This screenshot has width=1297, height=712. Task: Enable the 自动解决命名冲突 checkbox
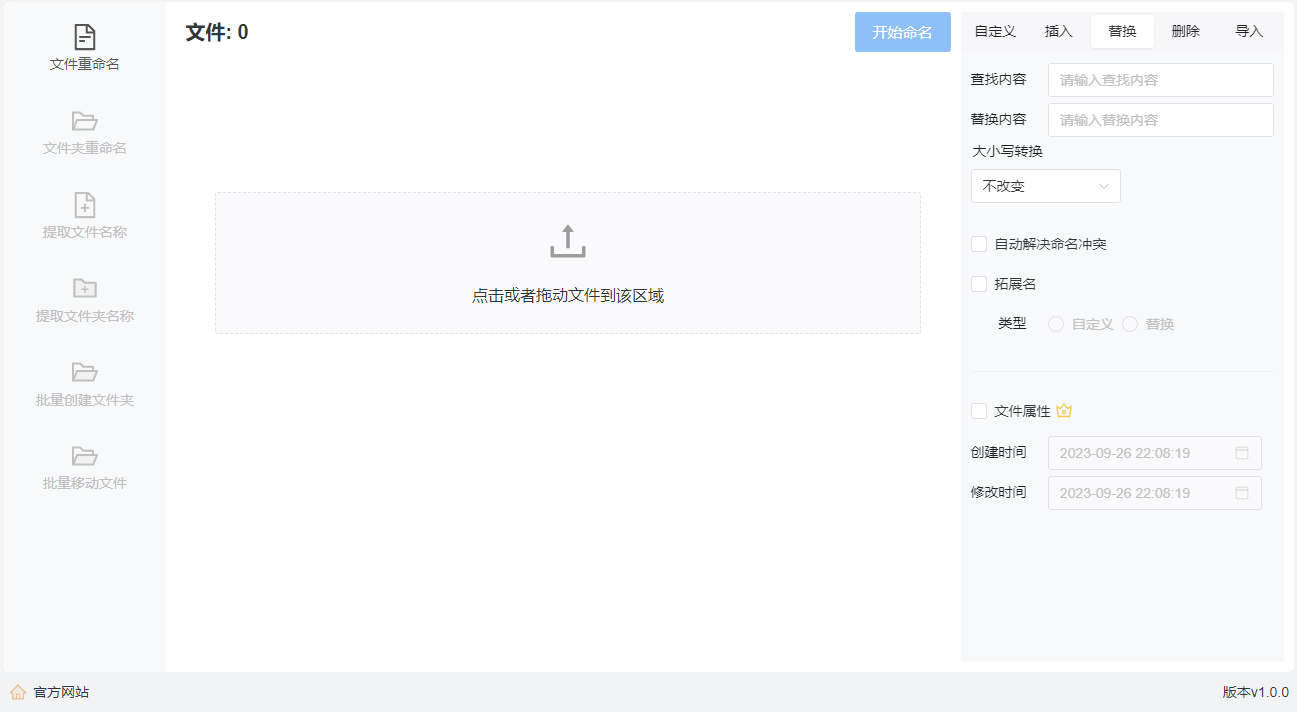click(x=979, y=244)
